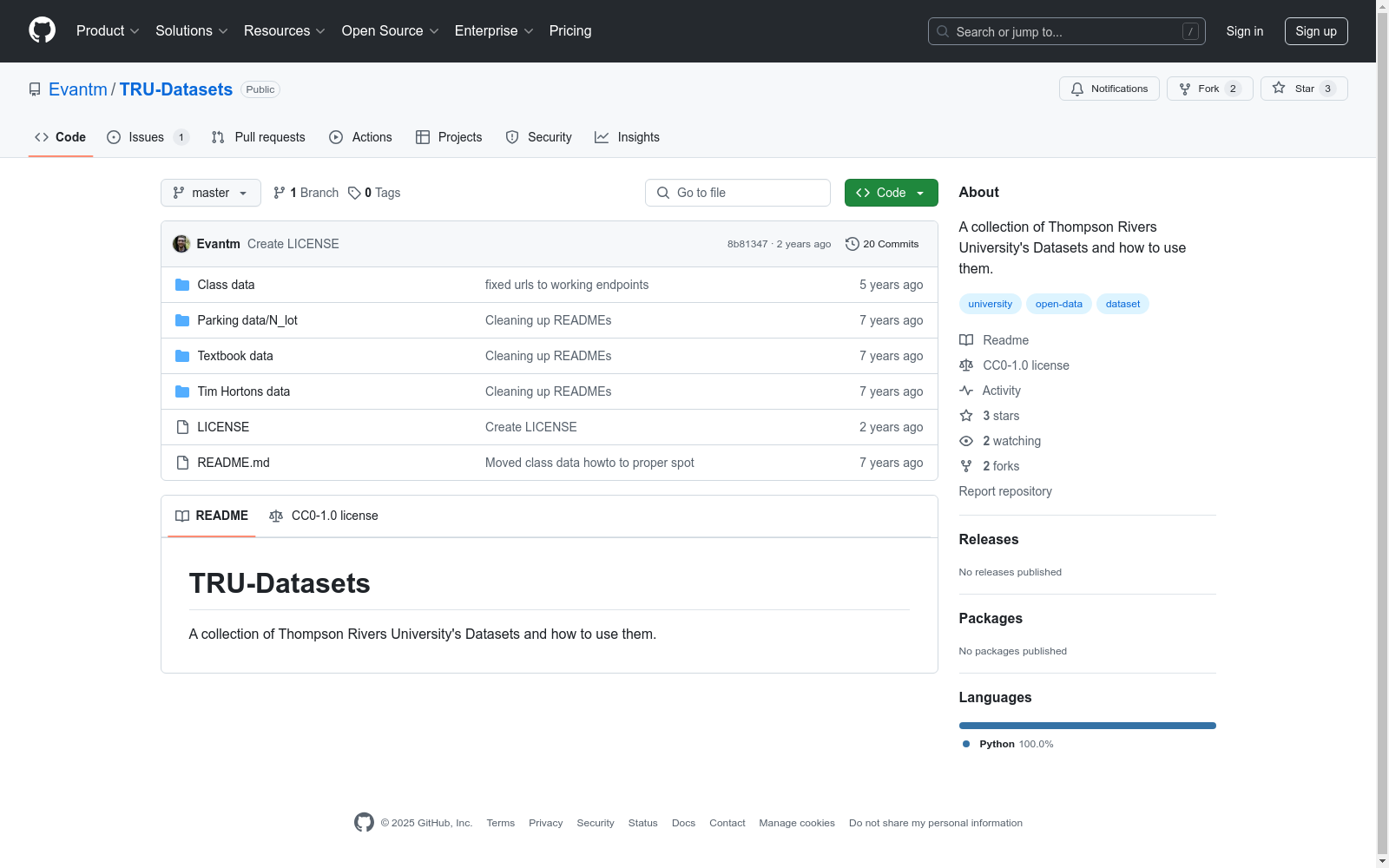Click the Class data folder icon
This screenshot has width=1389, height=868.
coord(182,285)
